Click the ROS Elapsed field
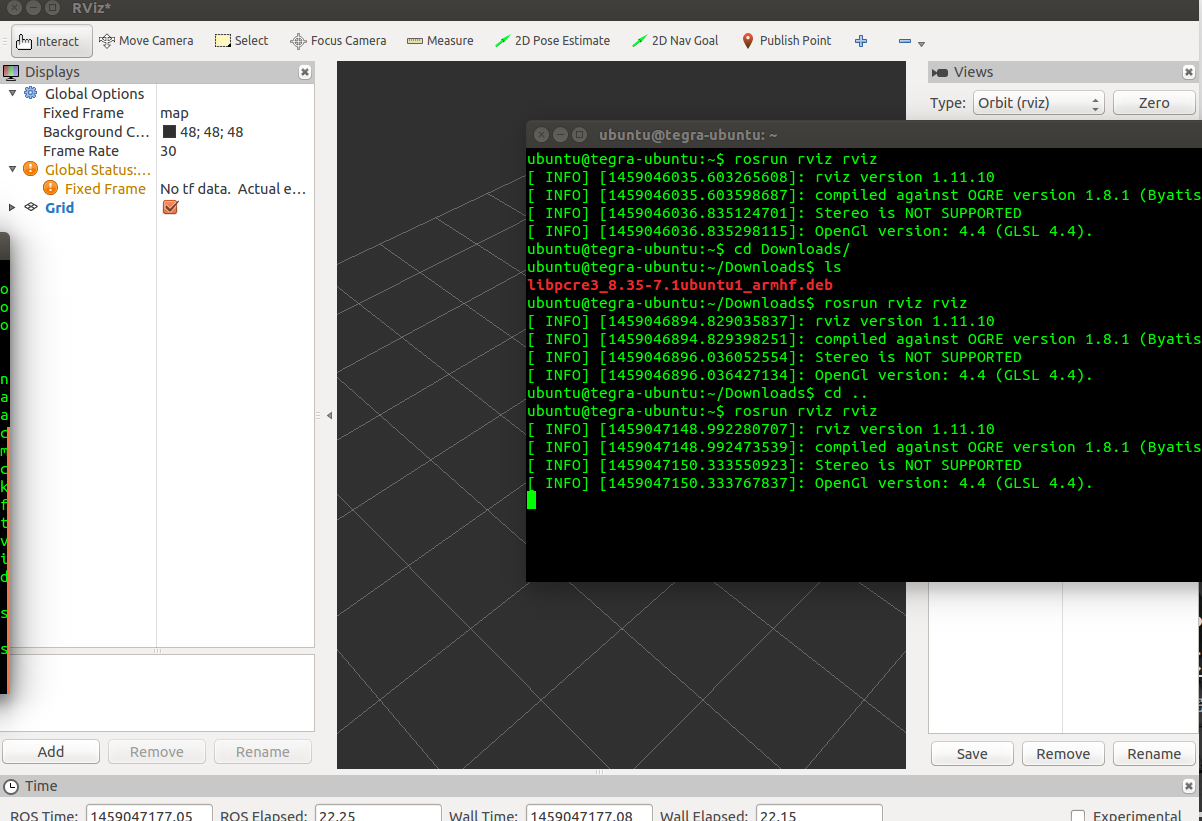 (x=378, y=815)
